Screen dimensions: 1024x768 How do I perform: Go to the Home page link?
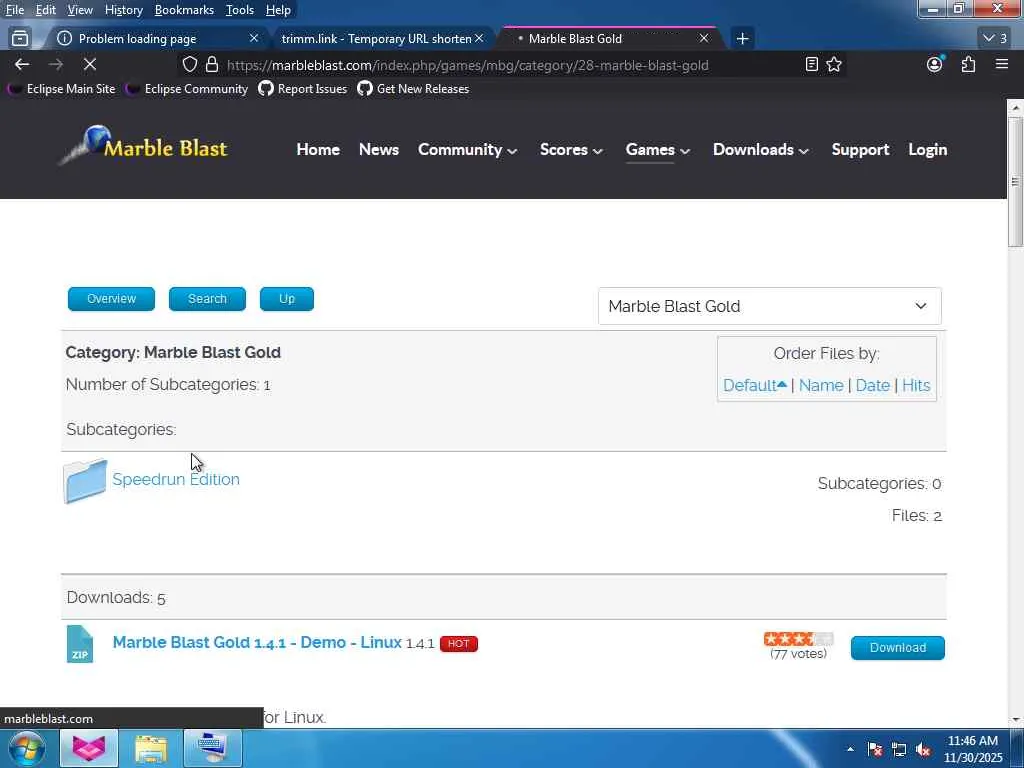pyautogui.click(x=318, y=150)
